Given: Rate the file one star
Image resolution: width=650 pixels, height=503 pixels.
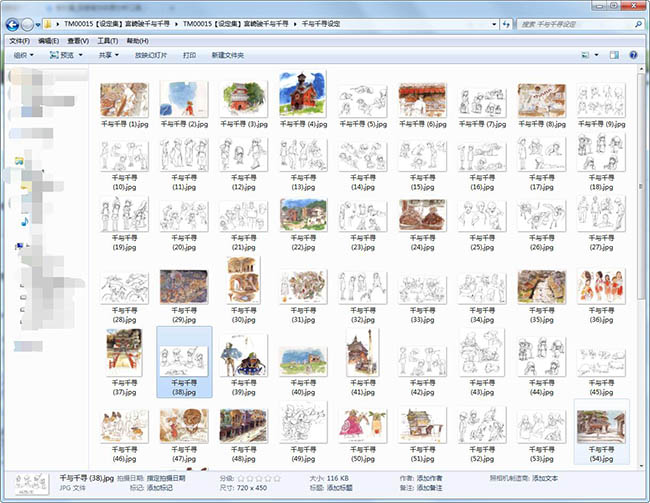Looking at the screenshot, I should (240, 478).
